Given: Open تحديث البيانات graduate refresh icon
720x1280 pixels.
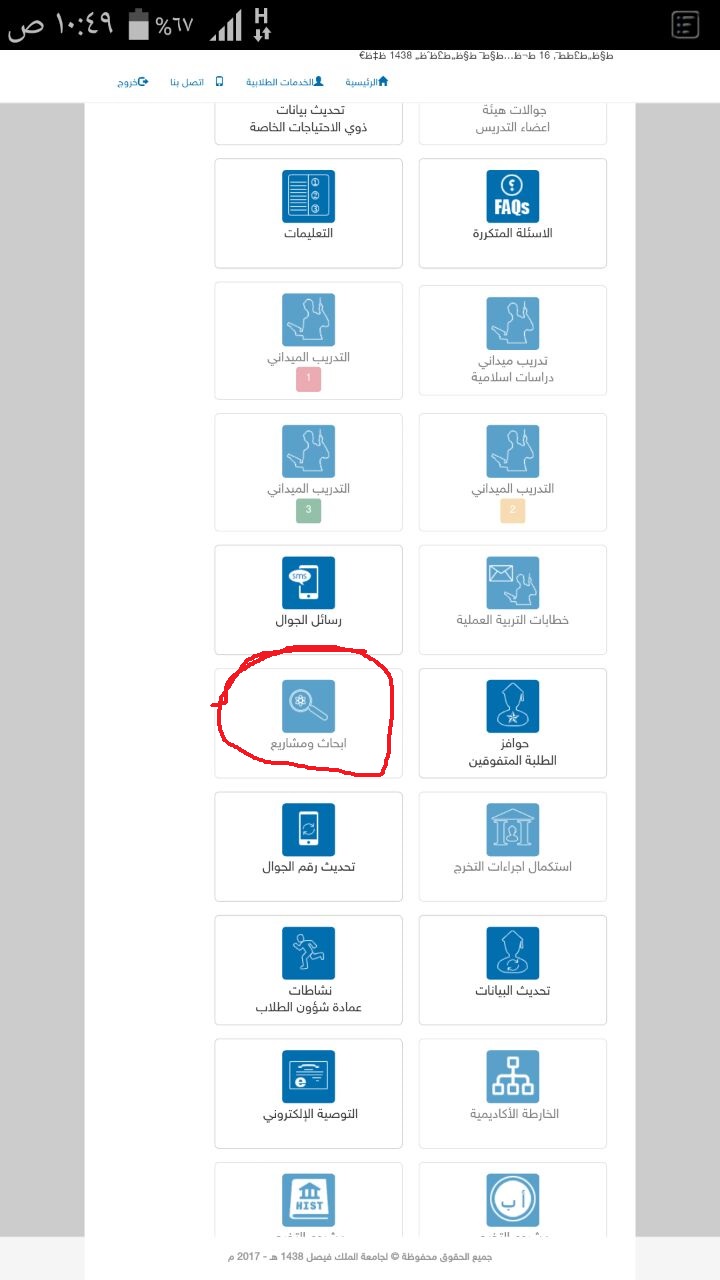Looking at the screenshot, I should pyautogui.click(x=512, y=953).
